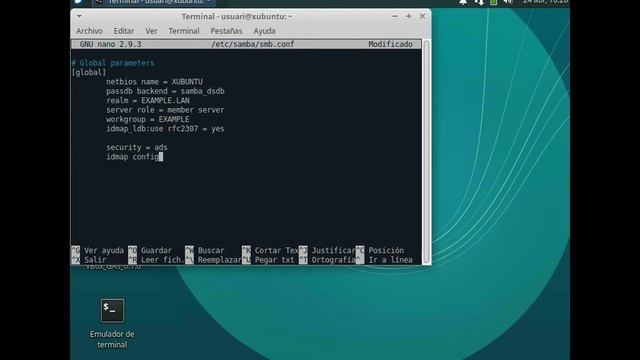Click the '# Global parameters' comment line
This screenshot has height=360, width=640.
coord(113,63)
